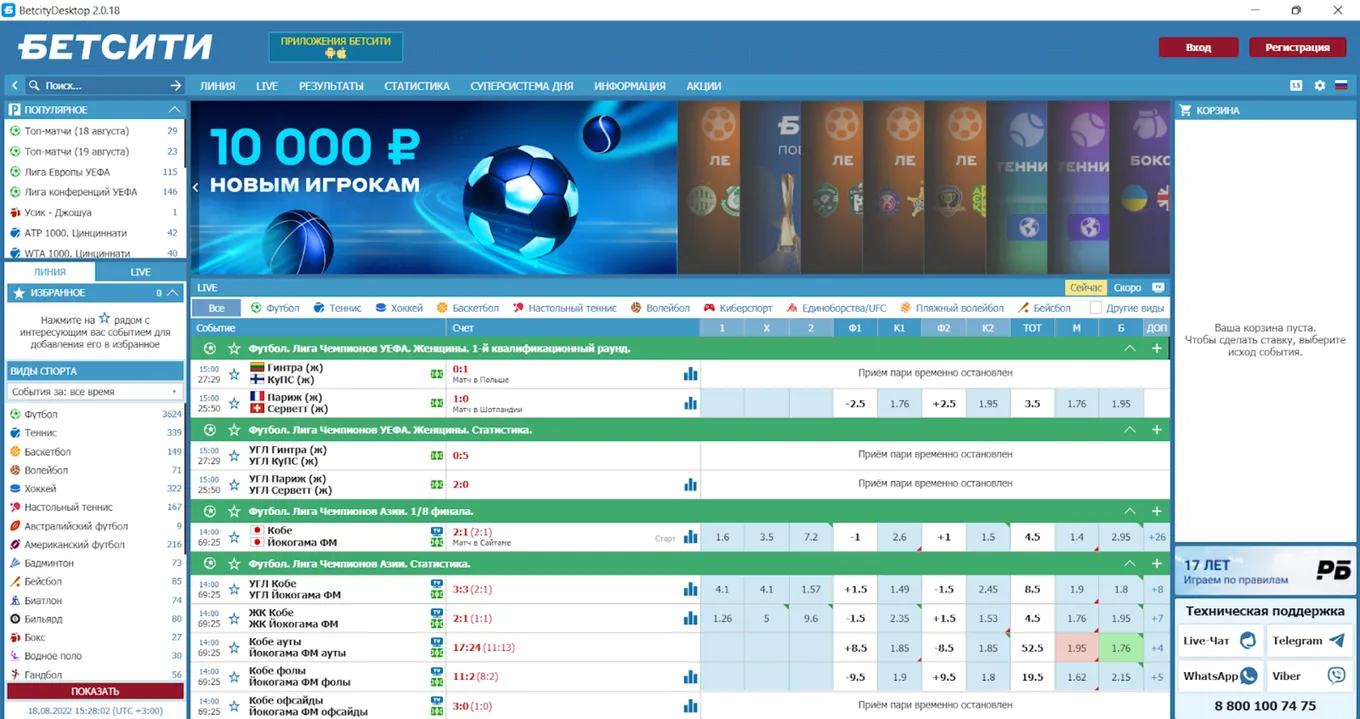Open WhatsApp support
1360x719 pixels.
point(1220,676)
